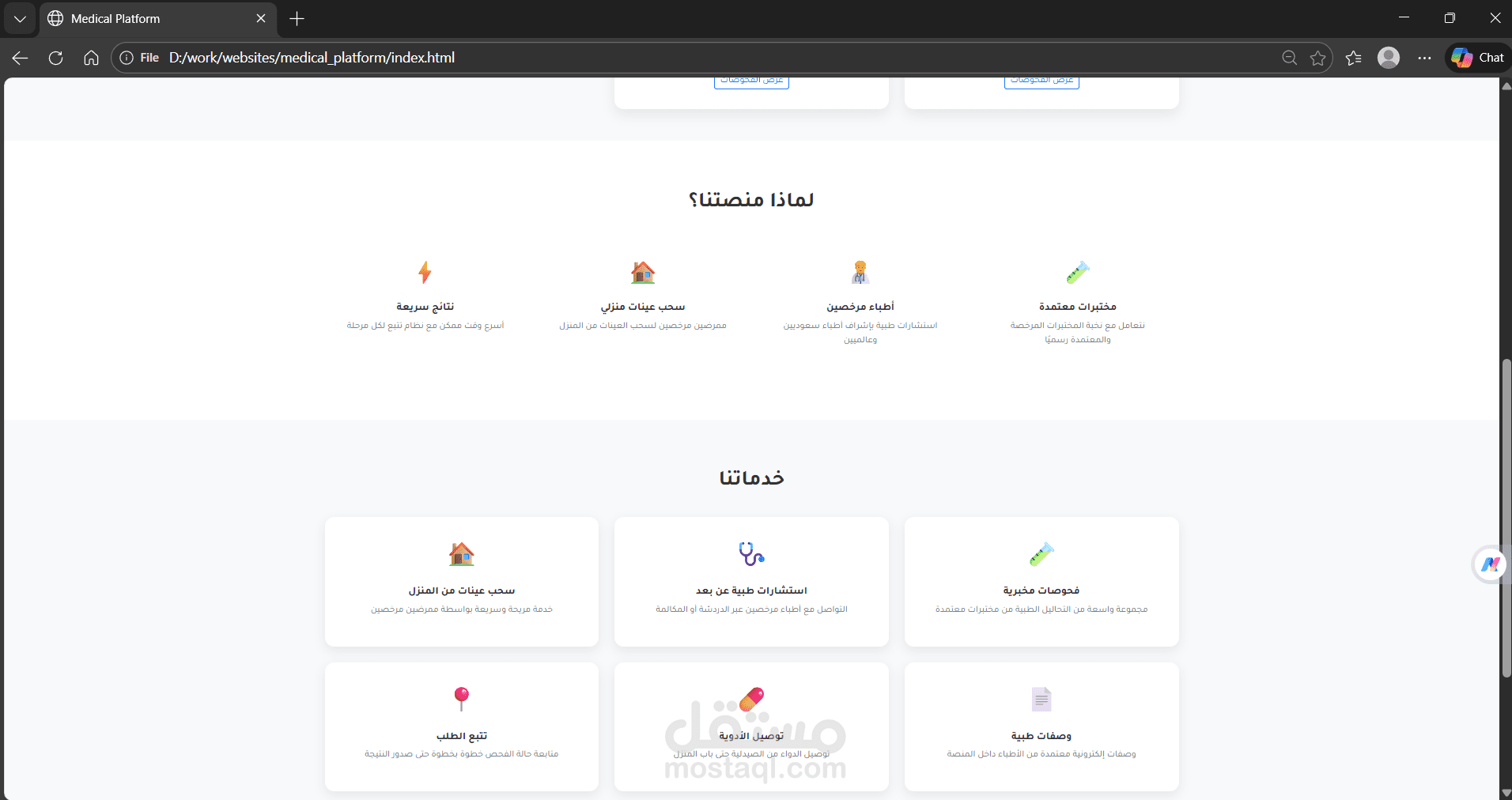Click the test tube icon above مختبرات معتمدة

[1078, 272]
